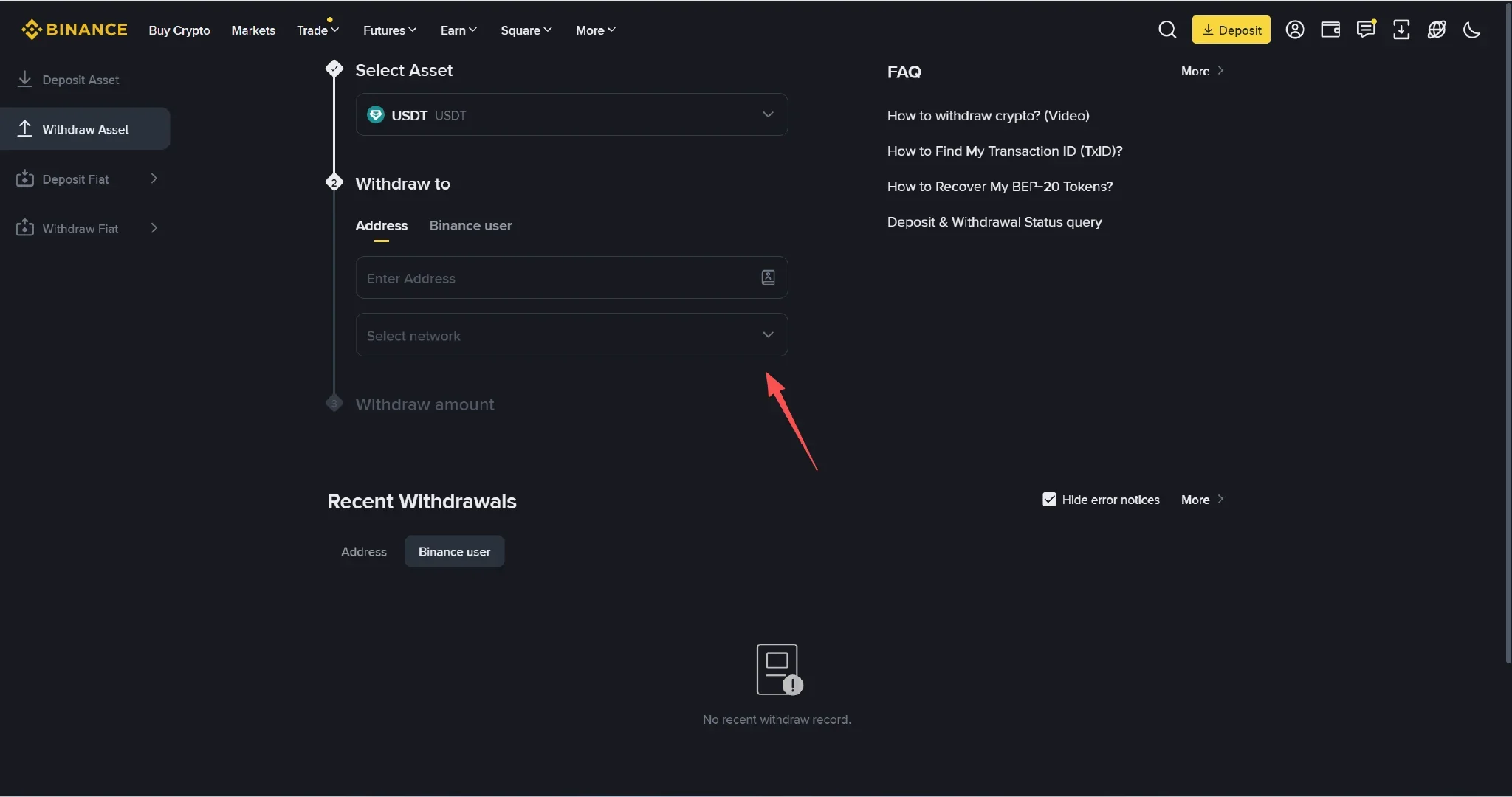Open How to Find My Transaction ID link
Screen dimensions: 1512x797
(1004, 151)
